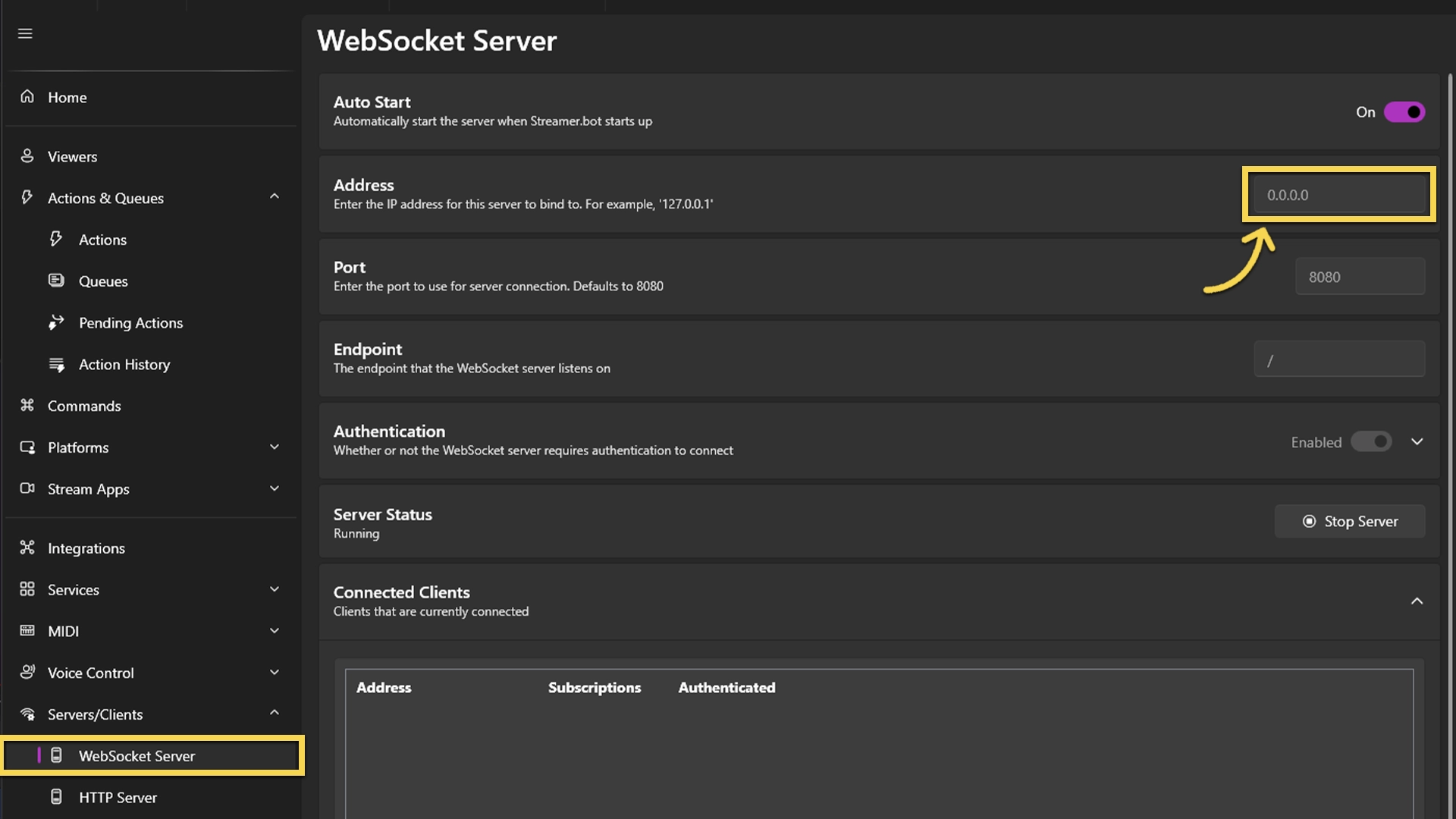Expand the Platforms menu

pyautogui.click(x=275, y=447)
